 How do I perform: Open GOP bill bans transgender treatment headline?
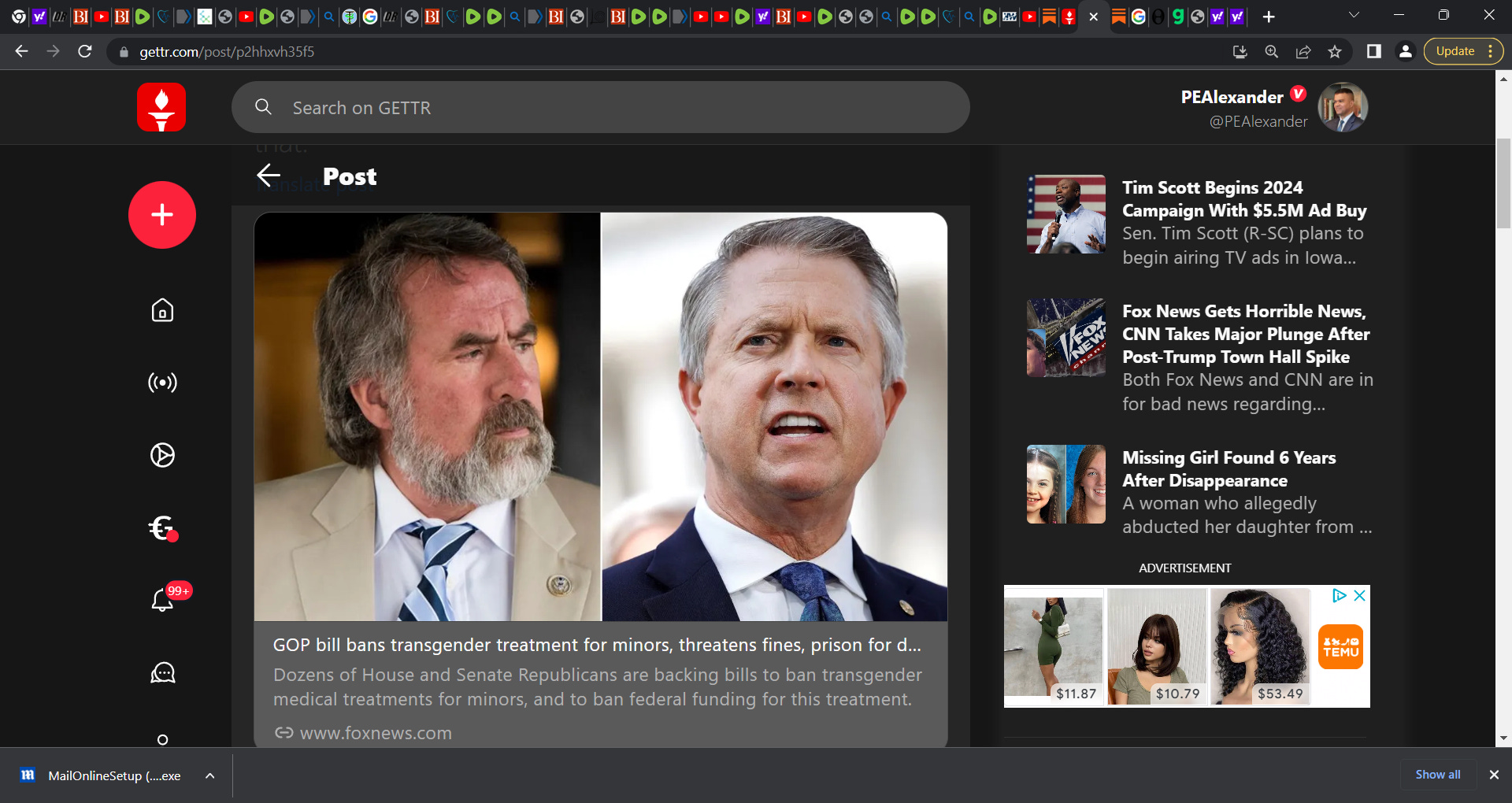[597, 645]
